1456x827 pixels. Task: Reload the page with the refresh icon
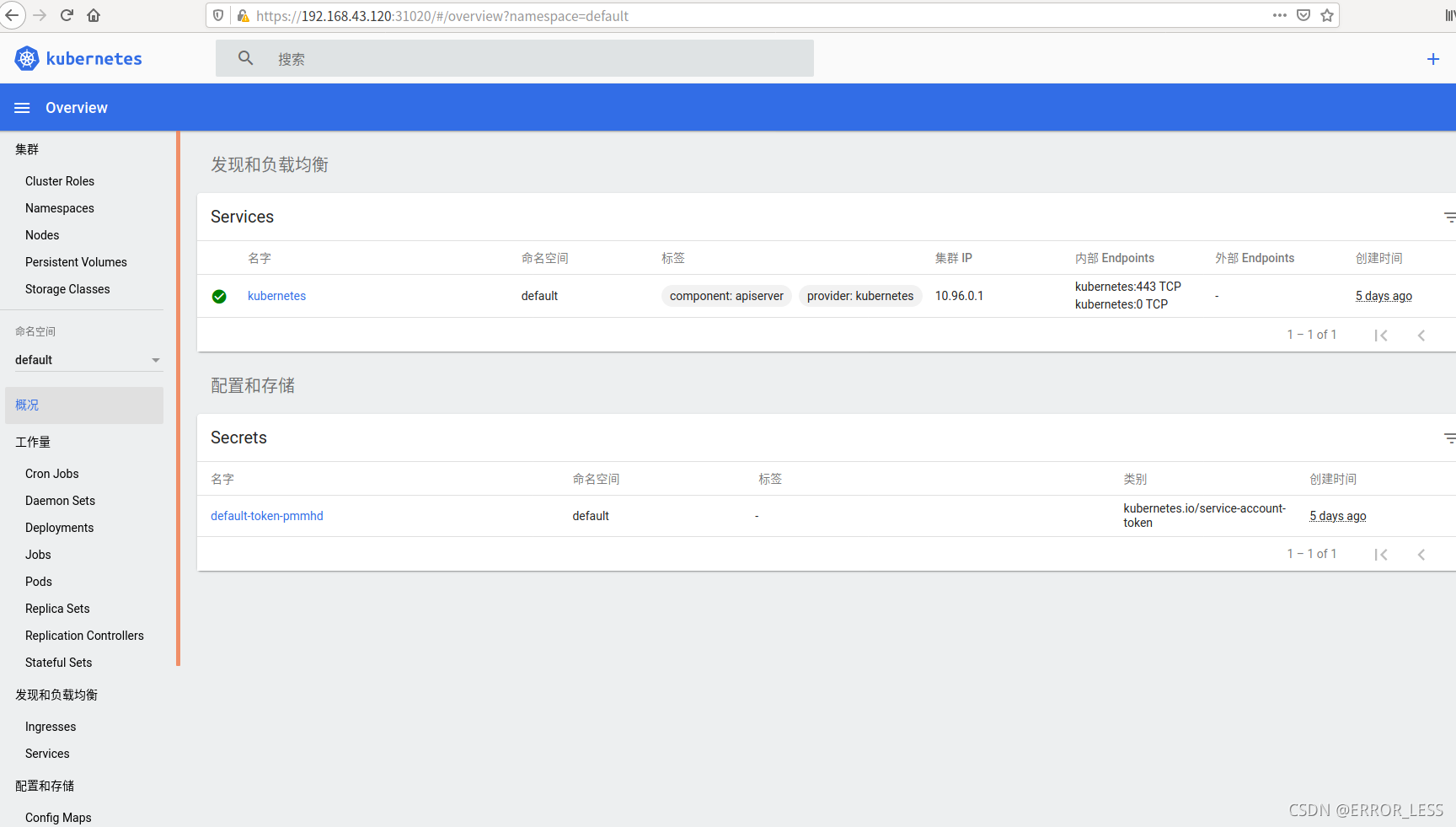click(67, 15)
